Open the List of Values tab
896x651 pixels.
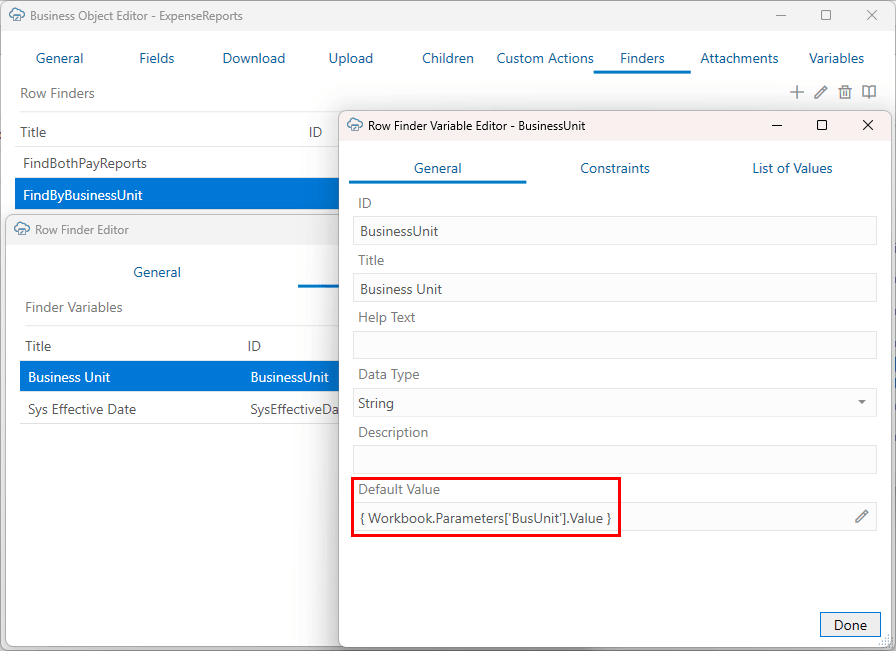[x=792, y=168]
